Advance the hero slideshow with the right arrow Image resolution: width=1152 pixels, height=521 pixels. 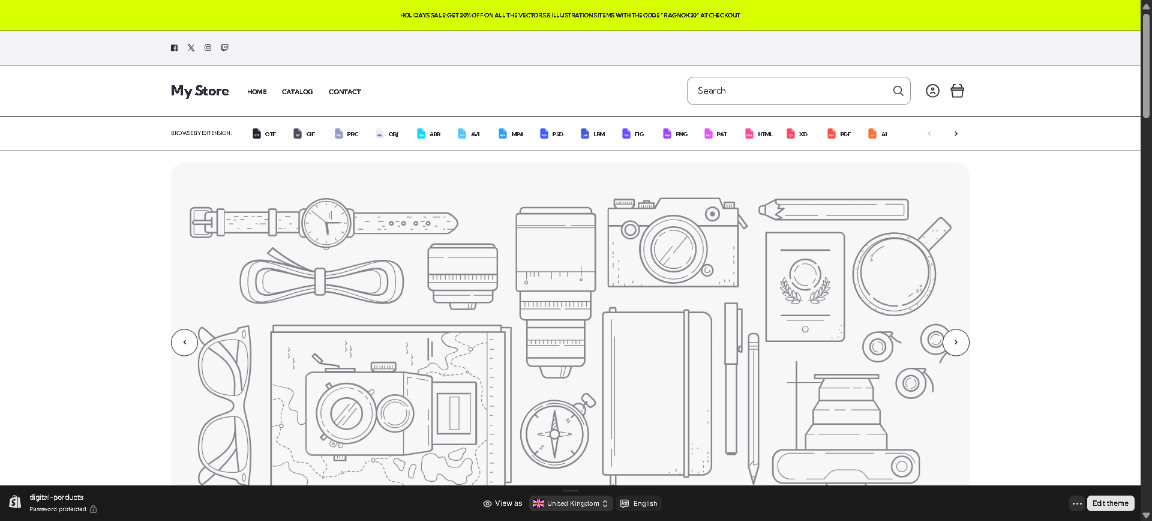[956, 342]
